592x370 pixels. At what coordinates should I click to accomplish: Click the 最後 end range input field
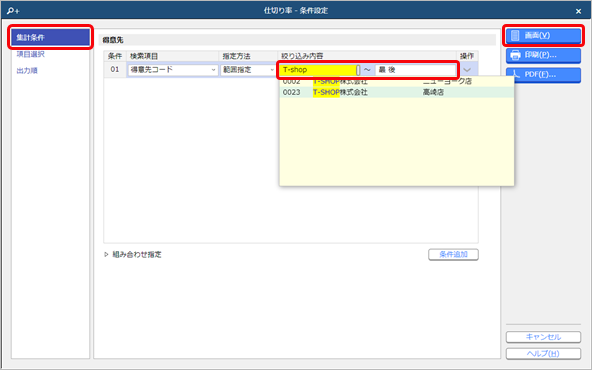[415, 70]
